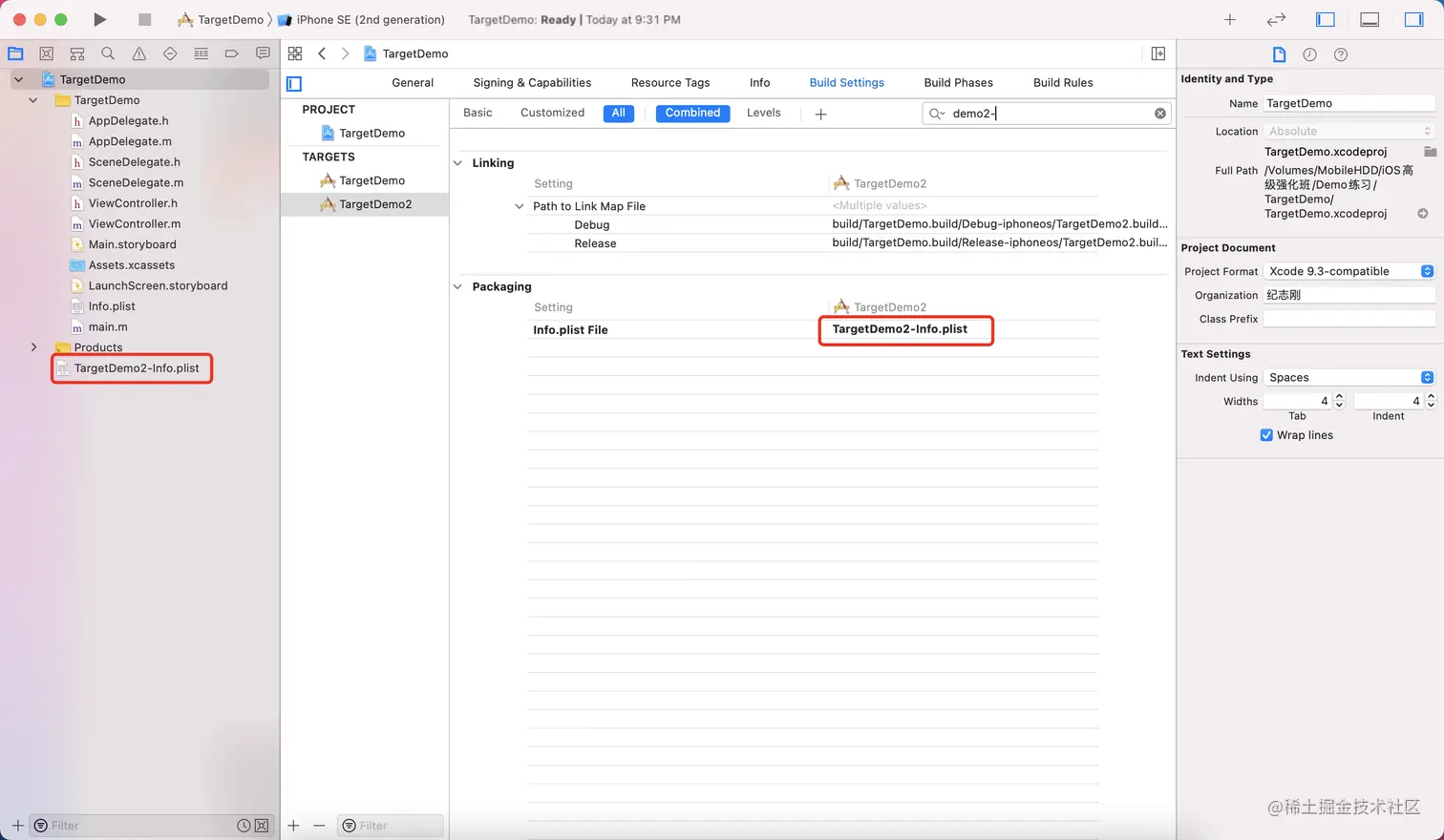This screenshot has height=840, width=1444.
Task: Collapse the TargetDemo project root
Action: point(18,79)
